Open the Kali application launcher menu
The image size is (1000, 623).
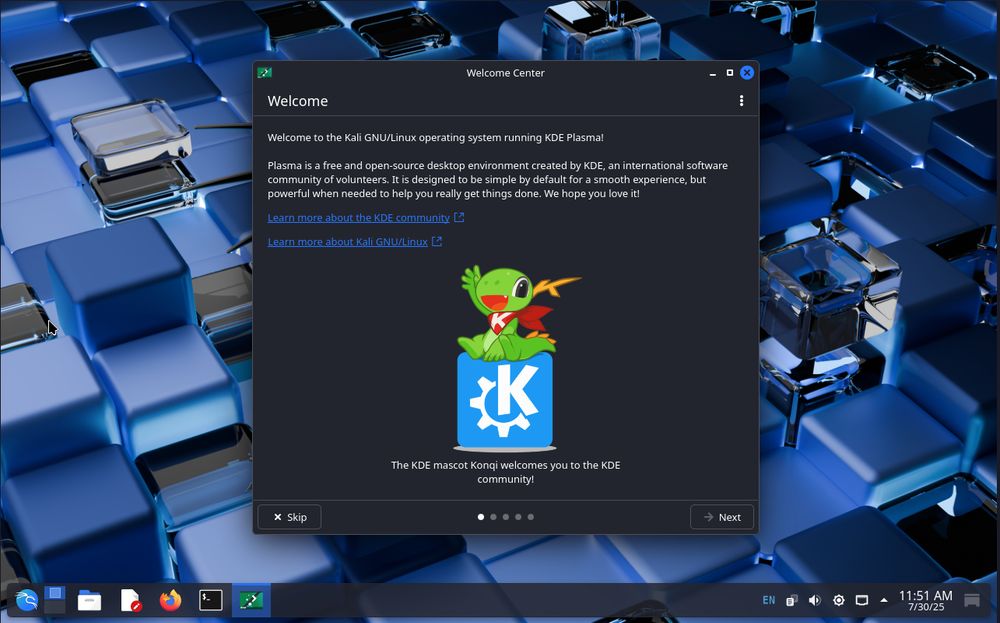click(27, 600)
